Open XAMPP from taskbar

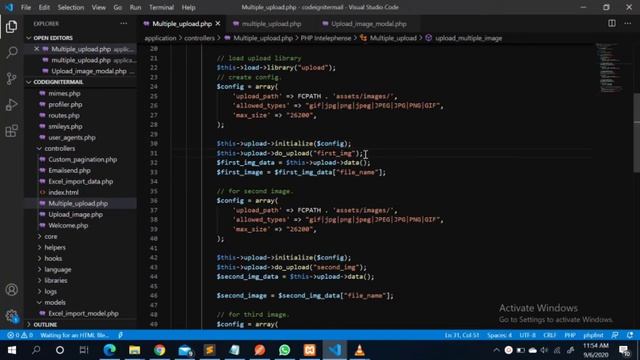click(309, 350)
